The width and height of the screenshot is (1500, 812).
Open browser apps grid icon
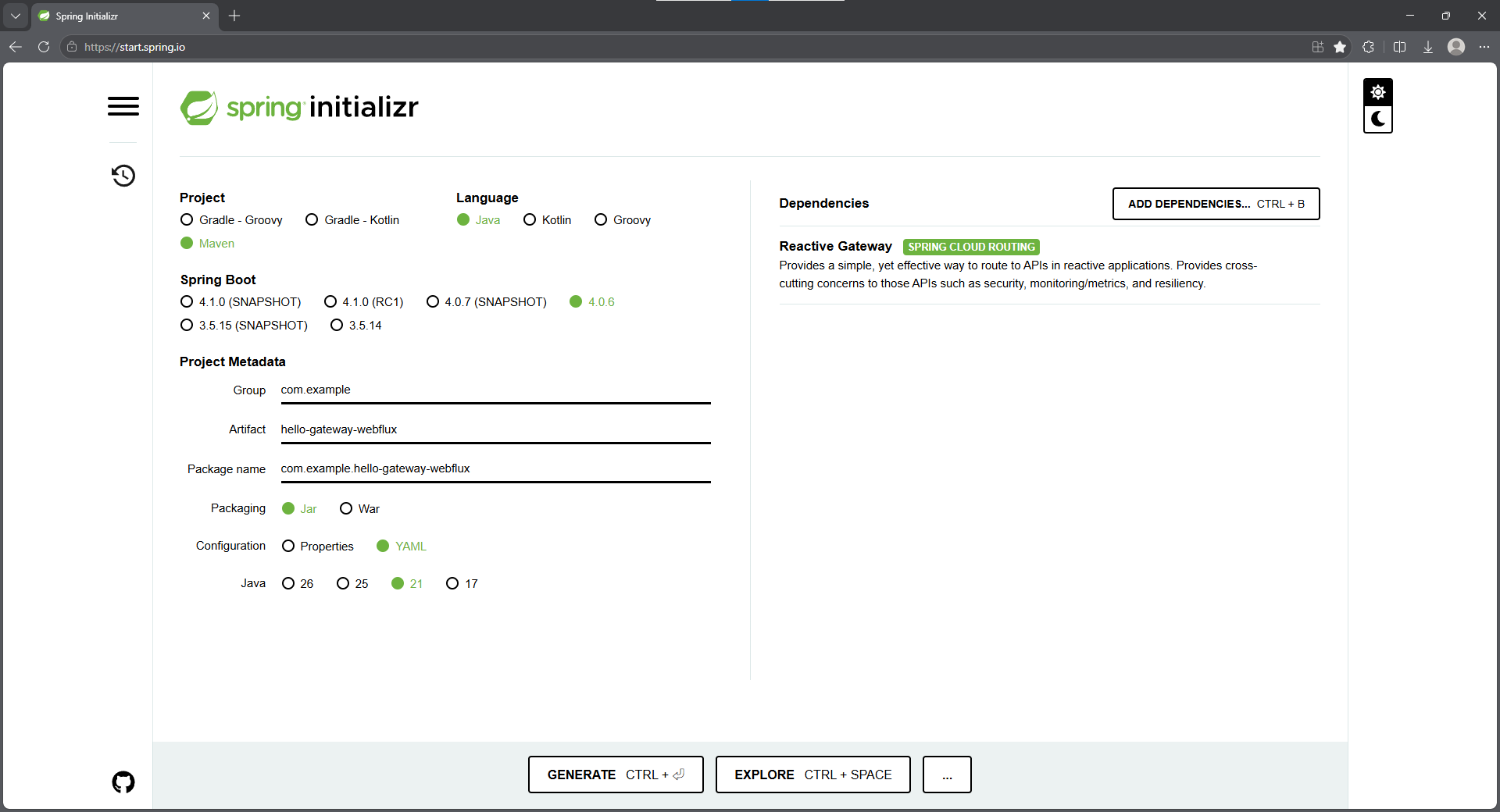pyautogui.click(x=1318, y=47)
